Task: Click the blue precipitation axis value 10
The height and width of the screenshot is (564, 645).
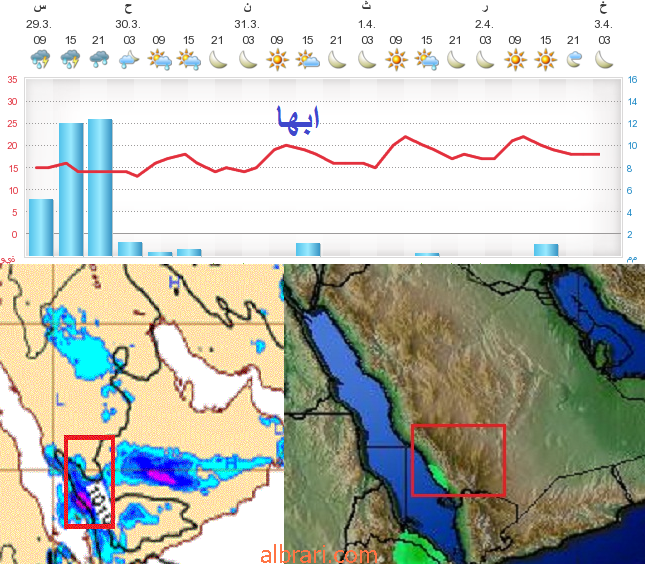Action: coord(632,146)
